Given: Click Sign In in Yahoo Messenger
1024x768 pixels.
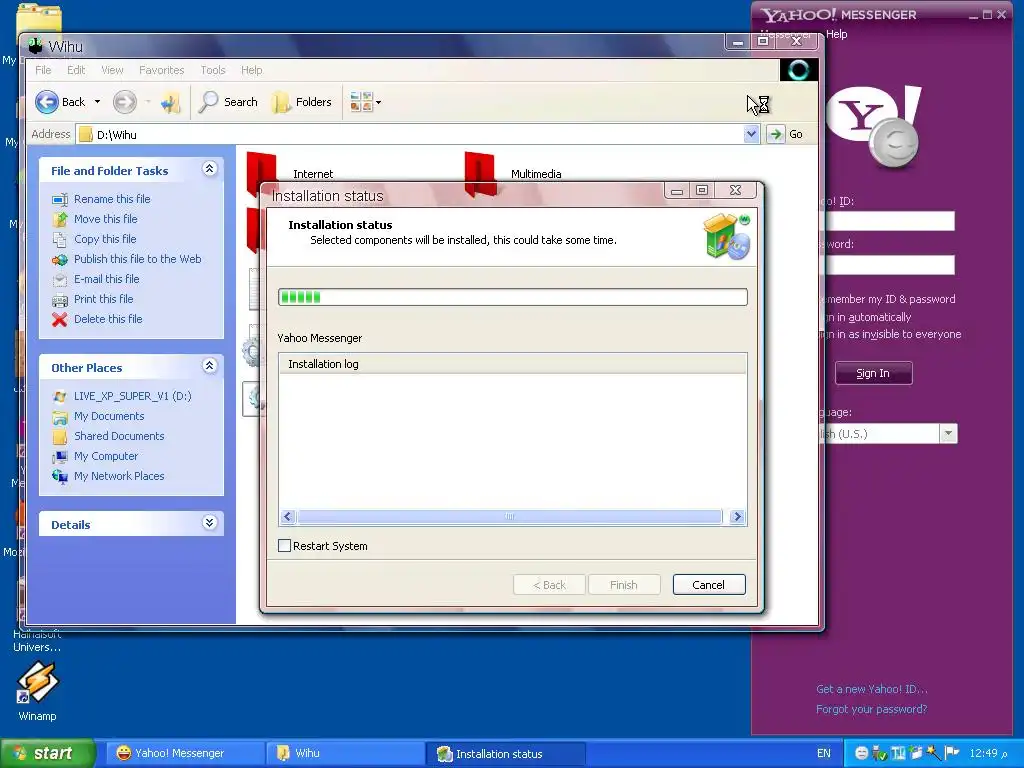Looking at the screenshot, I should (x=873, y=373).
